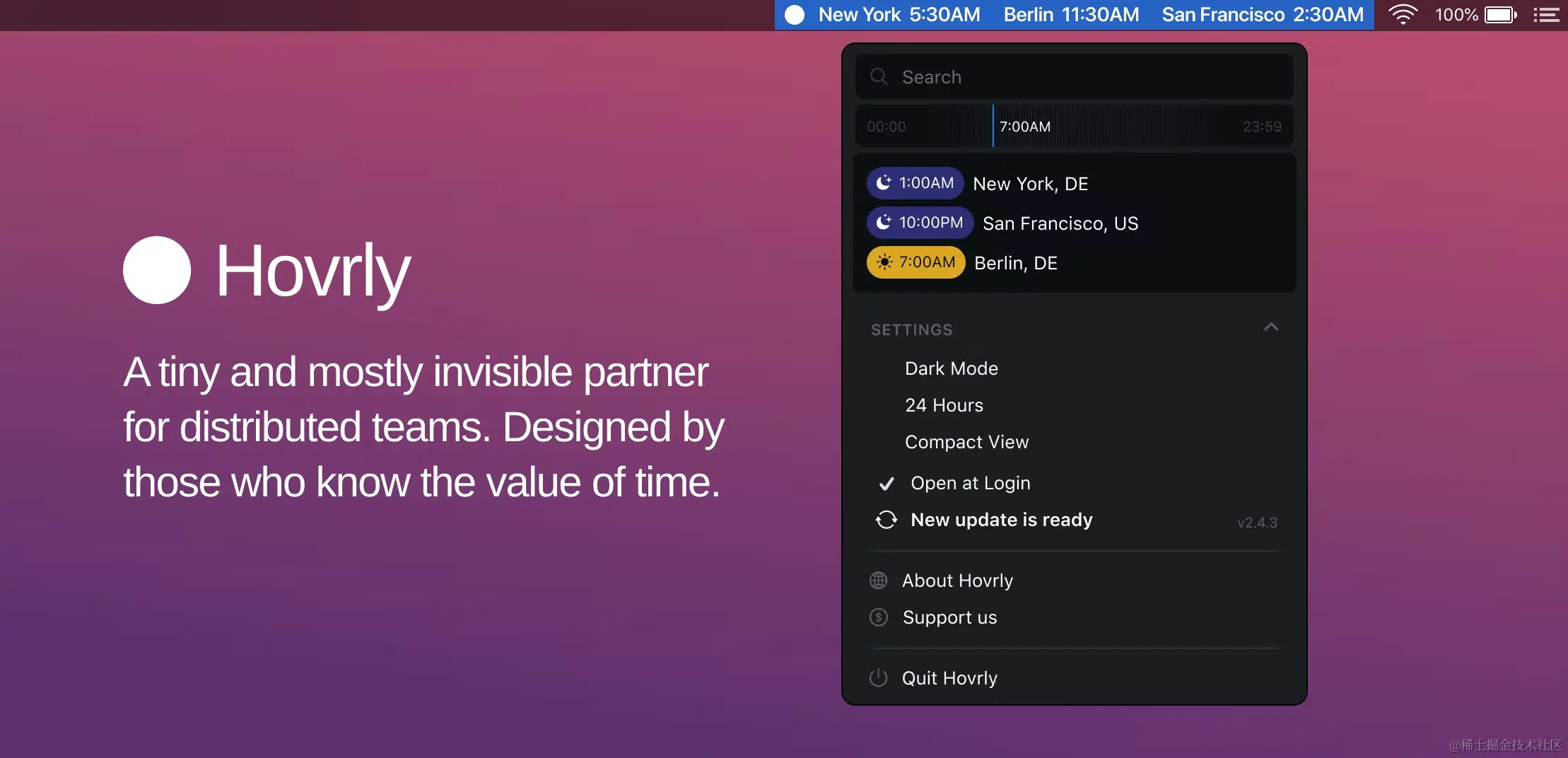This screenshot has height=758, width=1568.
Task: Click the 1:00AM time badge
Action: (x=915, y=183)
